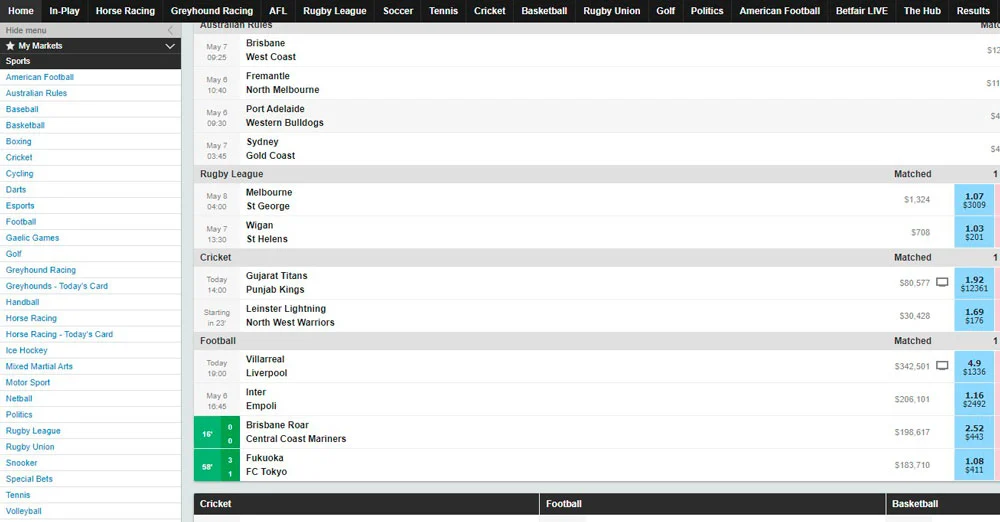Image resolution: width=1000 pixels, height=522 pixels.
Task: Open Melbourne vs St George match
Action: [268, 199]
